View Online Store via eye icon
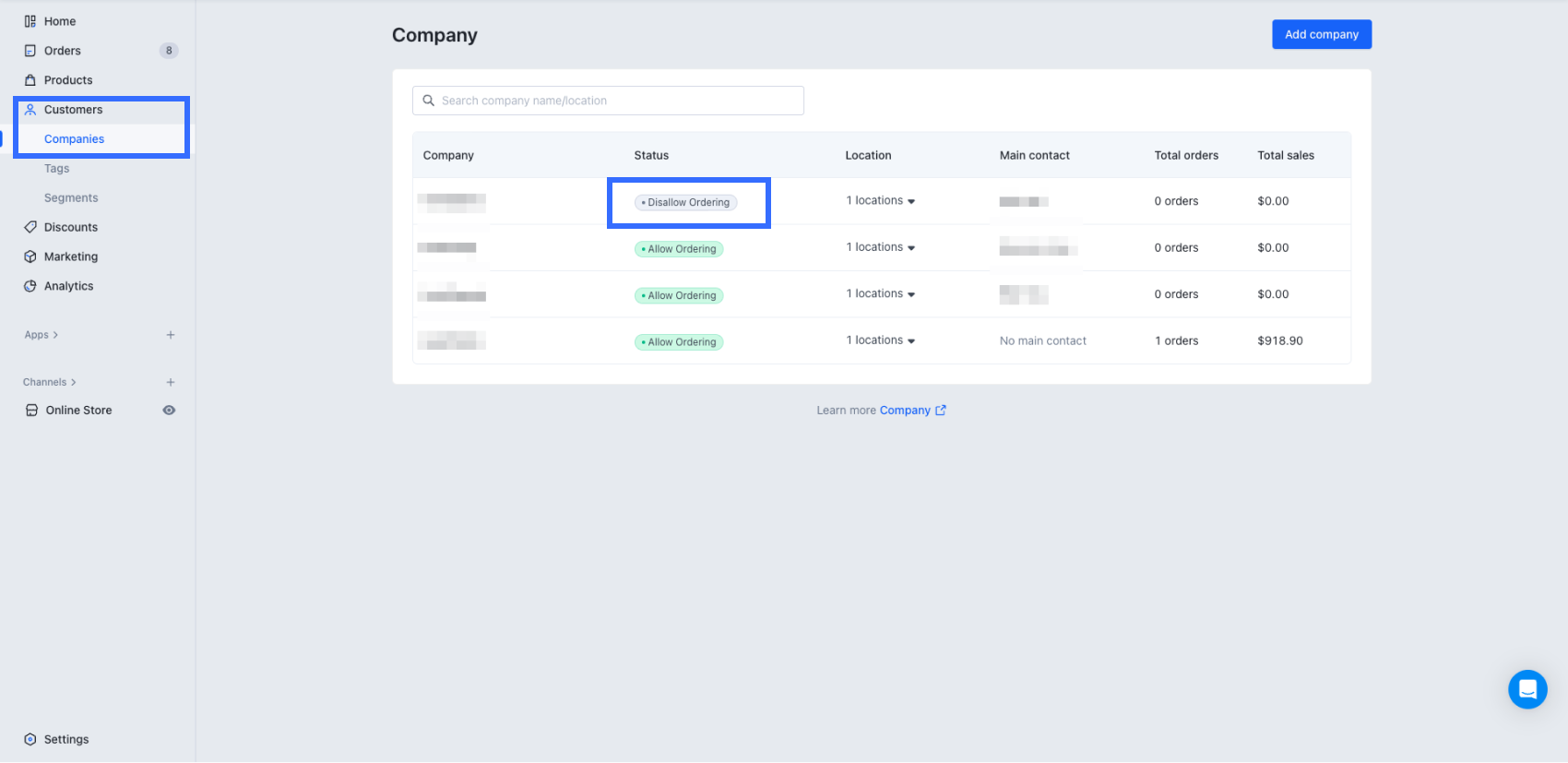 click(169, 411)
